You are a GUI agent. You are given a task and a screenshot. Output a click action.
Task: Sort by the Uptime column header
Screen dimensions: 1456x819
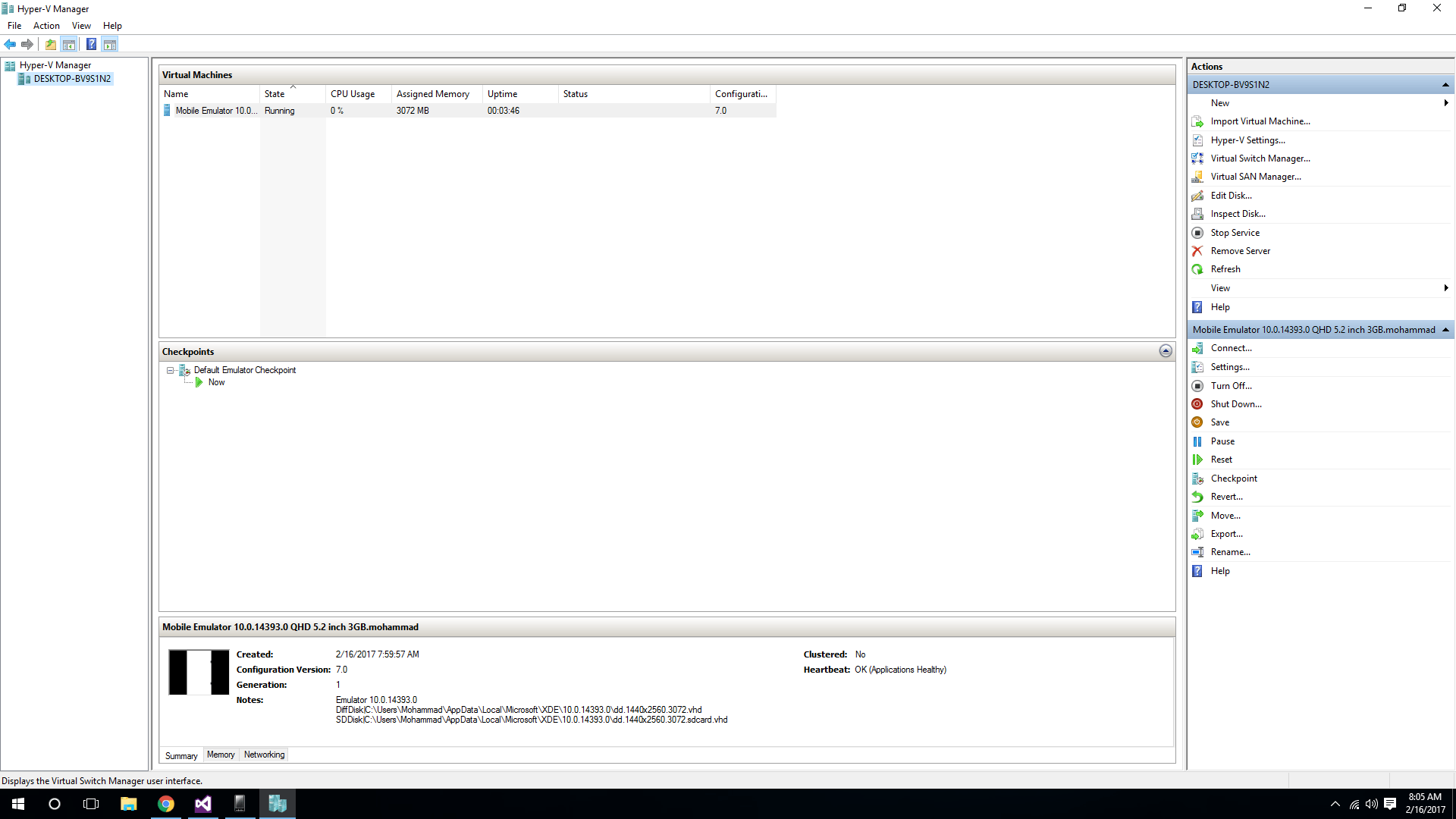tap(520, 94)
